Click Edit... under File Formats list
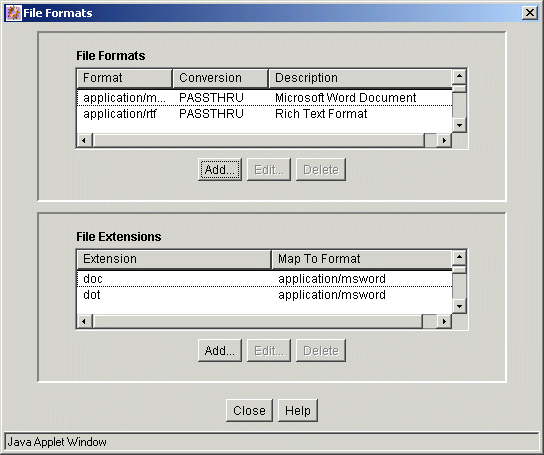Image resolution: width=544 pixels, height=455 pixels. (x=269, y=170)
